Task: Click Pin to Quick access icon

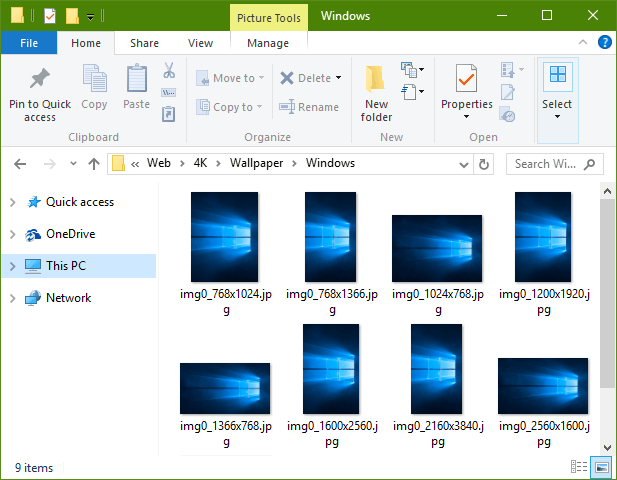Action: pyautogui.click(x=40, y=78)
